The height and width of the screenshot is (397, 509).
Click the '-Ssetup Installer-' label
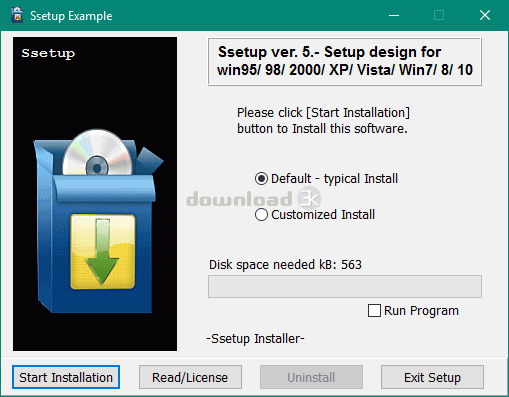pos(255,339)
